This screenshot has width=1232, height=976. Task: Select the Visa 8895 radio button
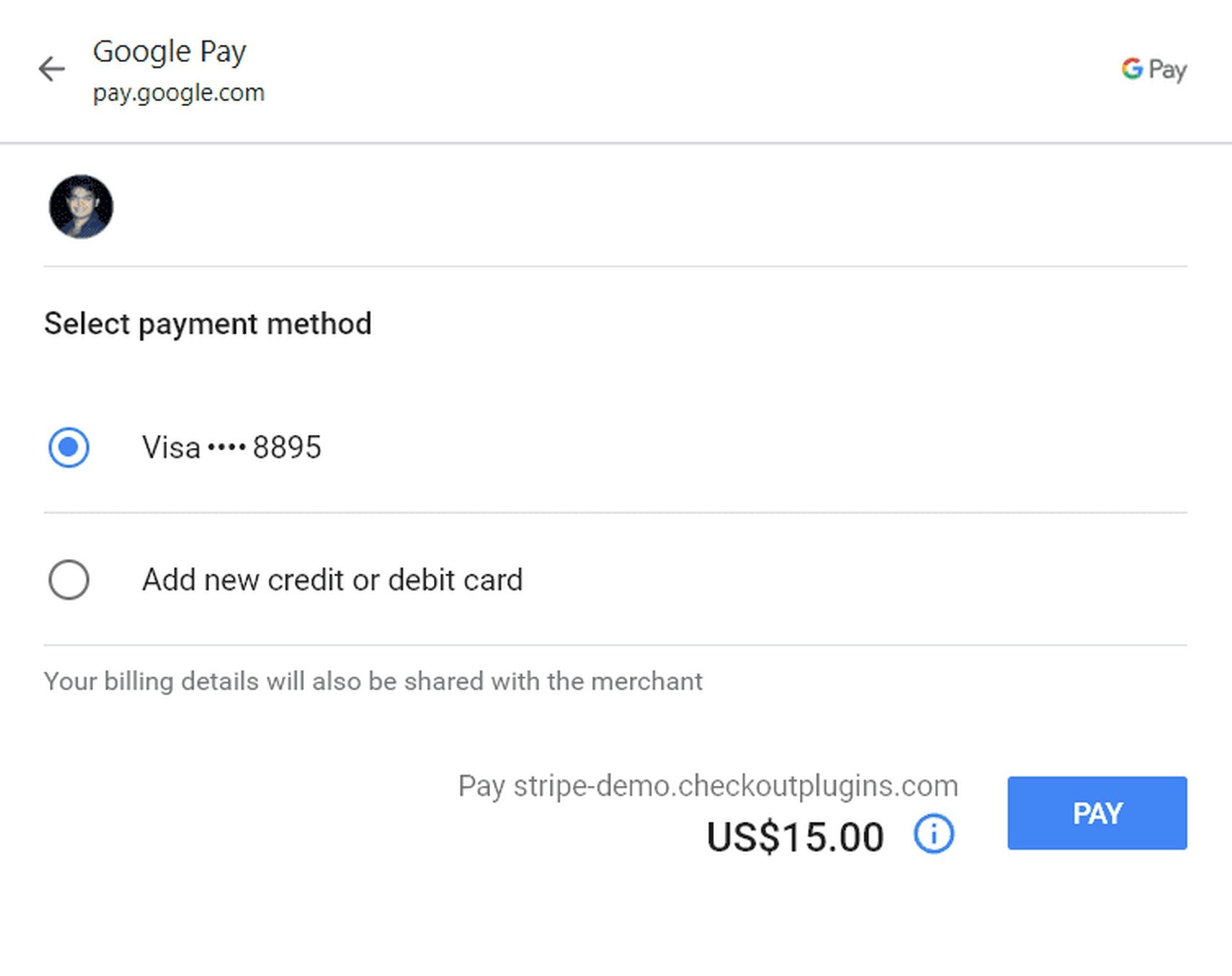(69, 447)
